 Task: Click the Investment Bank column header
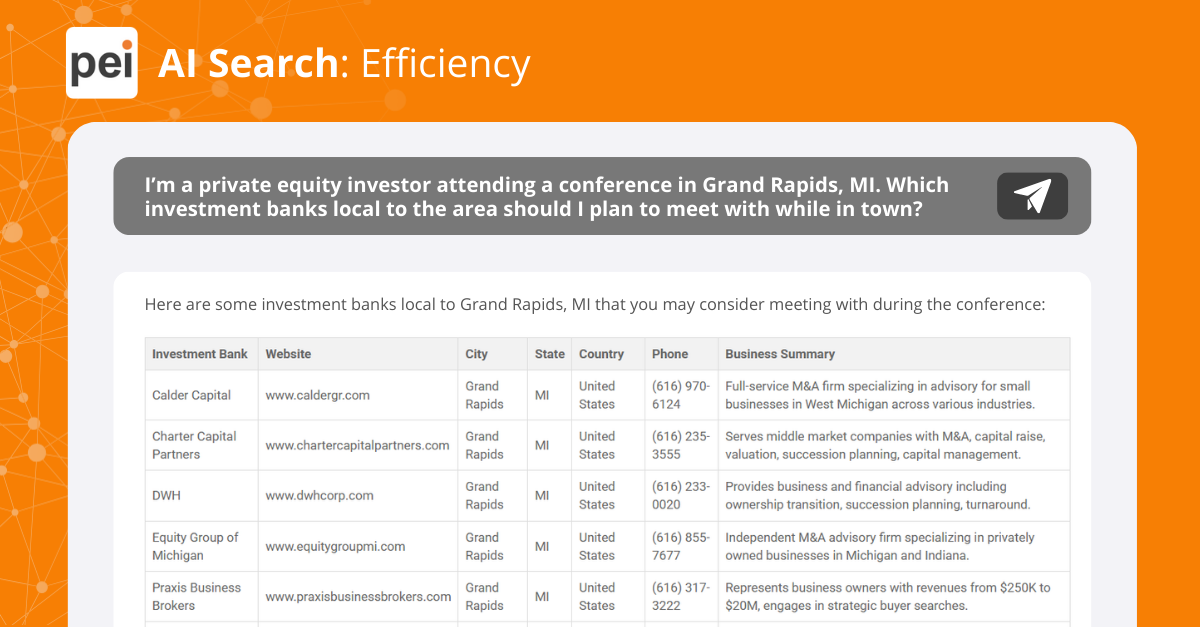[x=200, y=354]
